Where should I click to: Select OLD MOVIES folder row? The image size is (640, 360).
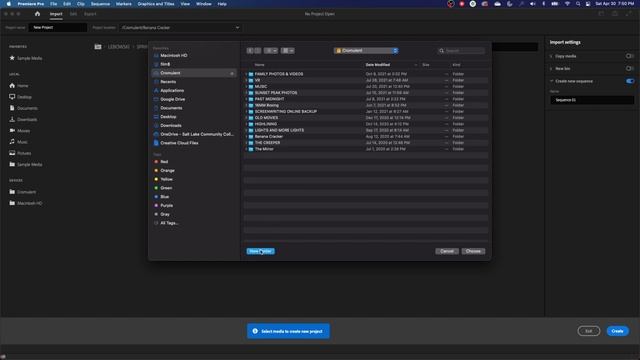click(x=366, y=118)
